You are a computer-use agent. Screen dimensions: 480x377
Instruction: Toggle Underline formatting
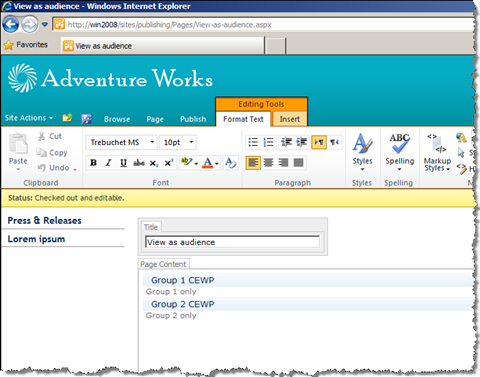pos(123,163)
